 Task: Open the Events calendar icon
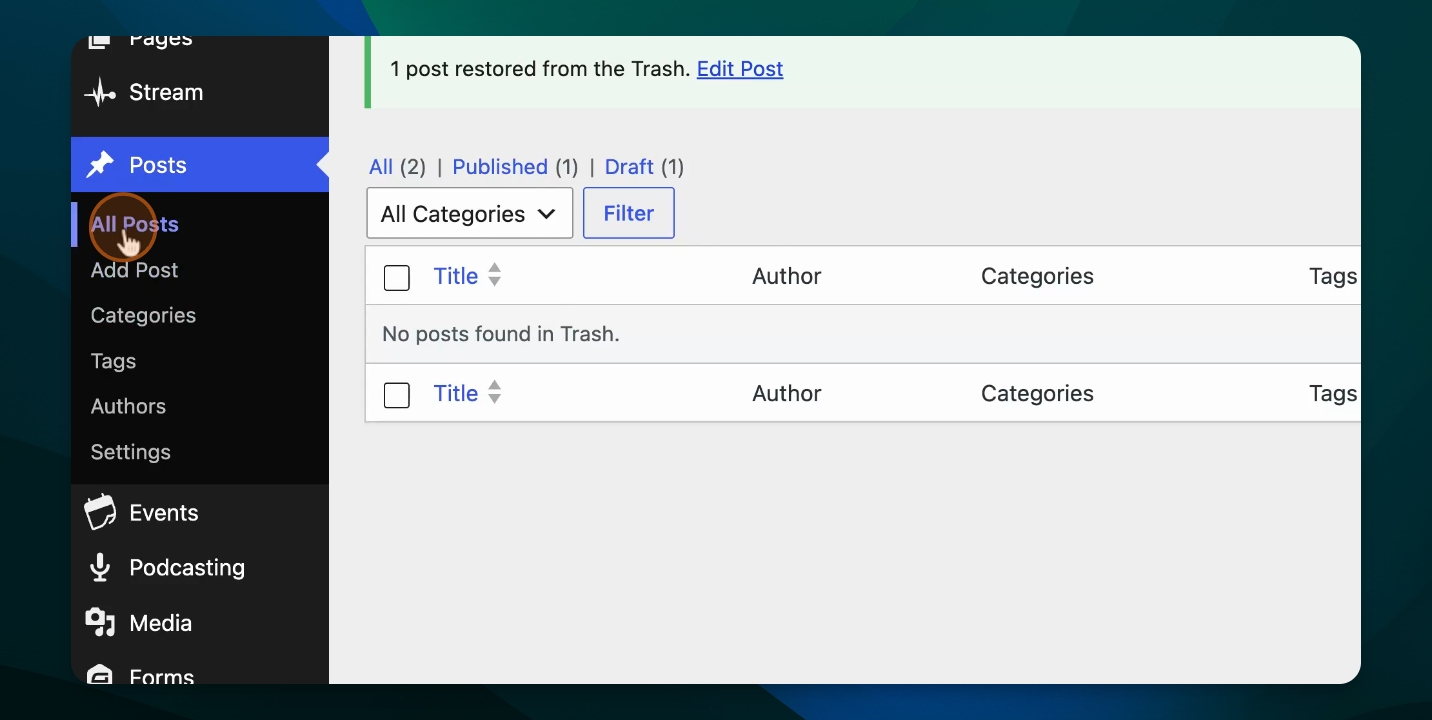(x=100, y=513)
